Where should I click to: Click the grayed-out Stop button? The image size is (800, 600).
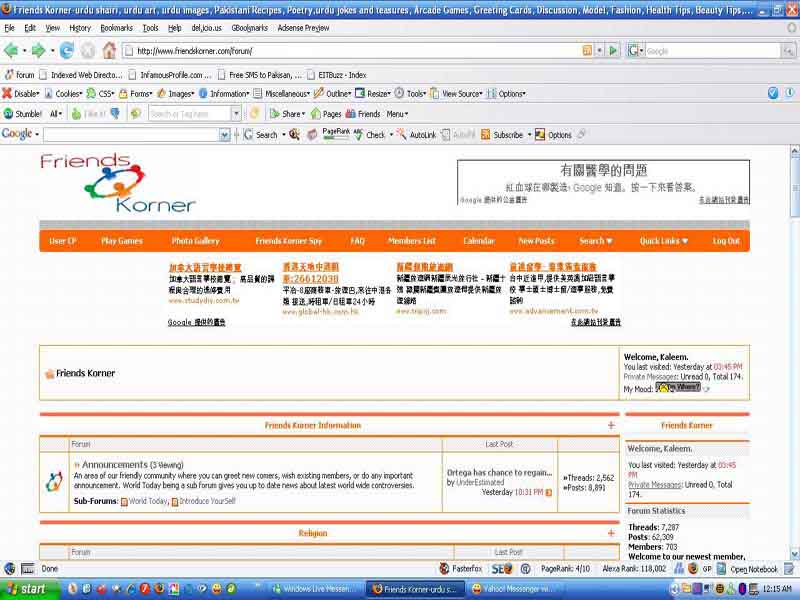pyautogui.click(x=88, y=51)
